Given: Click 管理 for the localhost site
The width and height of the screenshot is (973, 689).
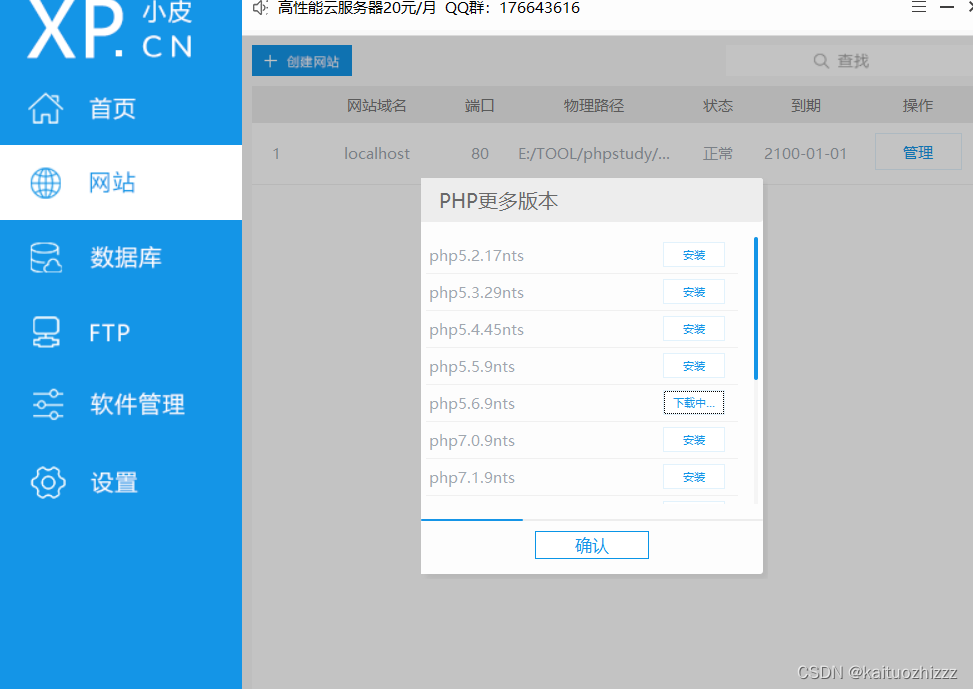Looking at the screenshot, I should (x=917, y=151).
